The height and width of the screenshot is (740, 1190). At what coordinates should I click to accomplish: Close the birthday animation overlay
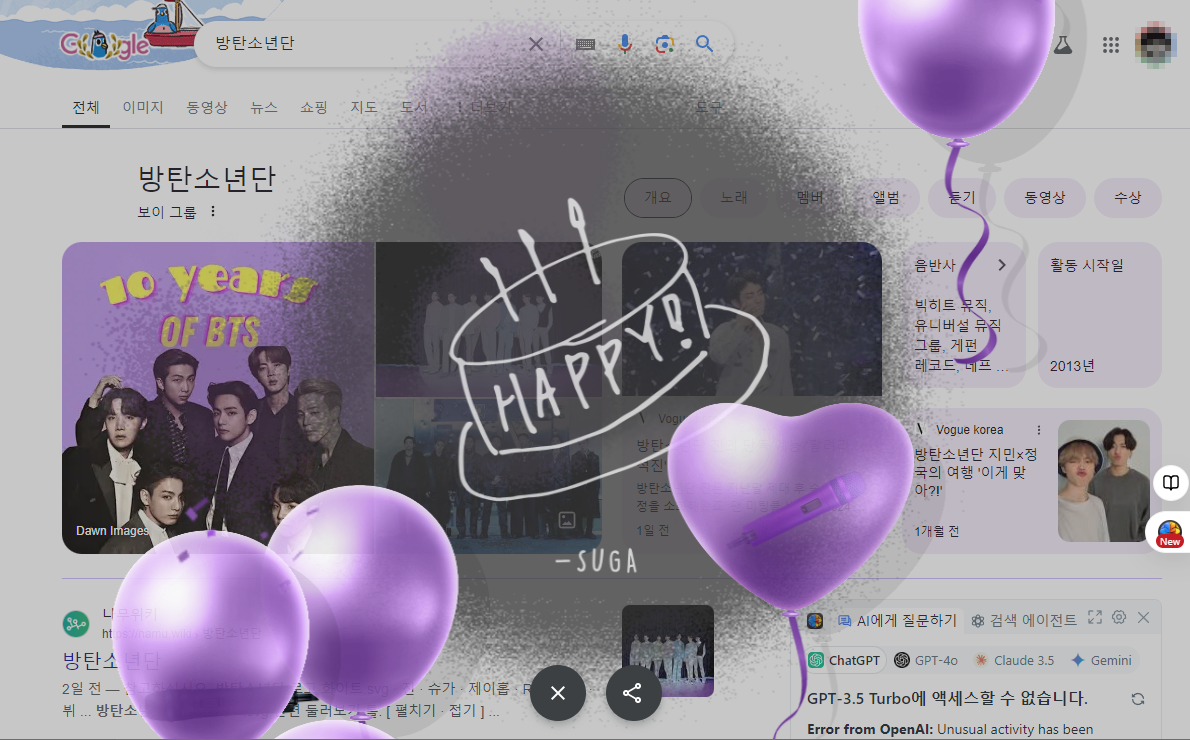[558, 693]
